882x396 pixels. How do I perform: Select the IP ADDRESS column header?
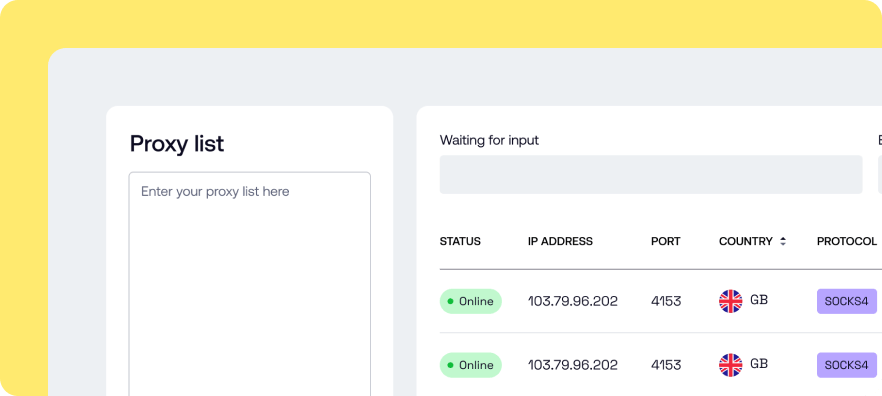(560, 241)
